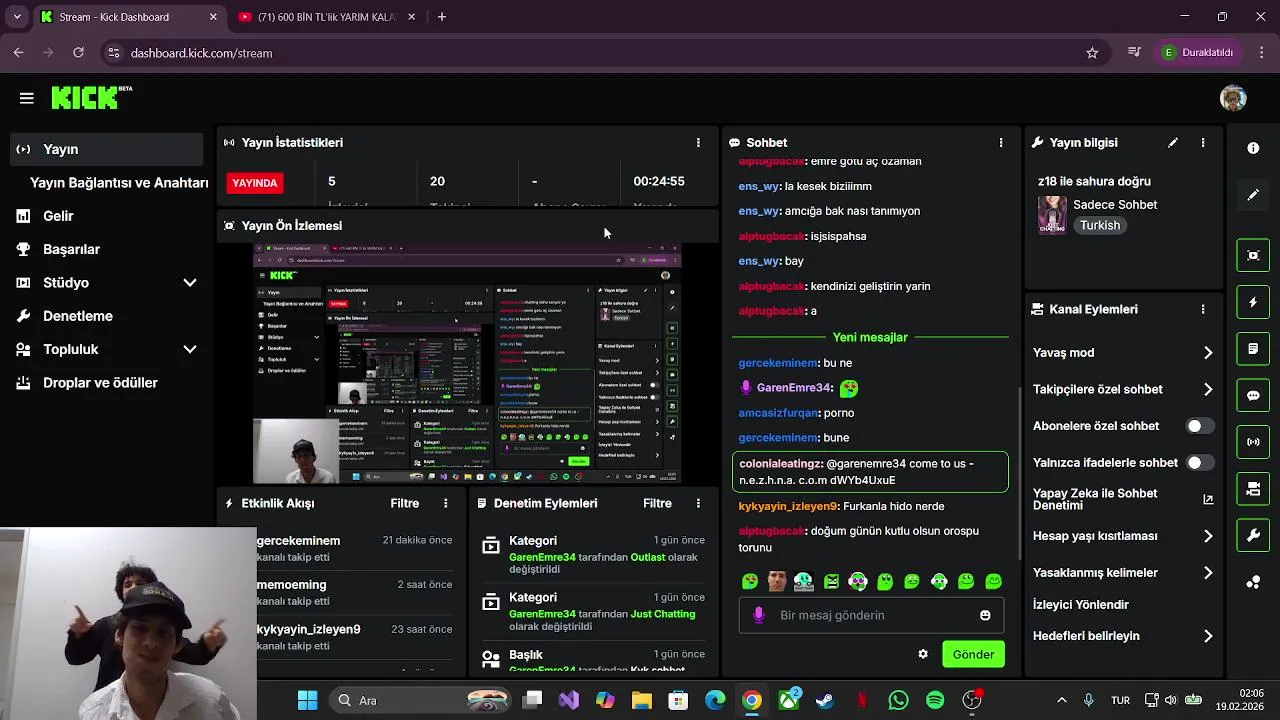
Task: Open the profile avatar menu
Action: (x=1233, y=98)
